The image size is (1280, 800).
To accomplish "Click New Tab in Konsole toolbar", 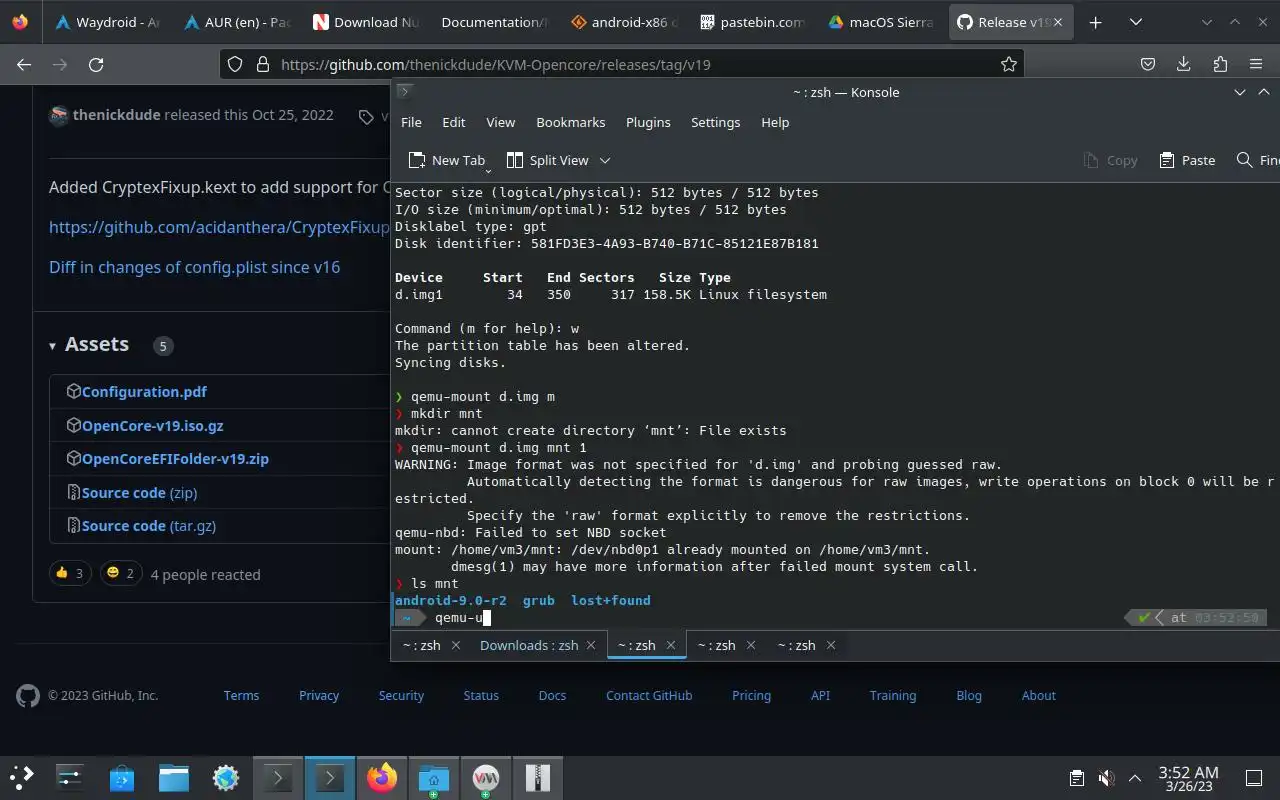I will coord(447,160).
